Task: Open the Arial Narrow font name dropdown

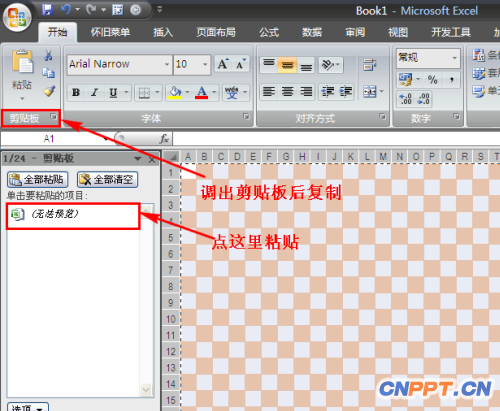Action: click(x=167, y=64)
